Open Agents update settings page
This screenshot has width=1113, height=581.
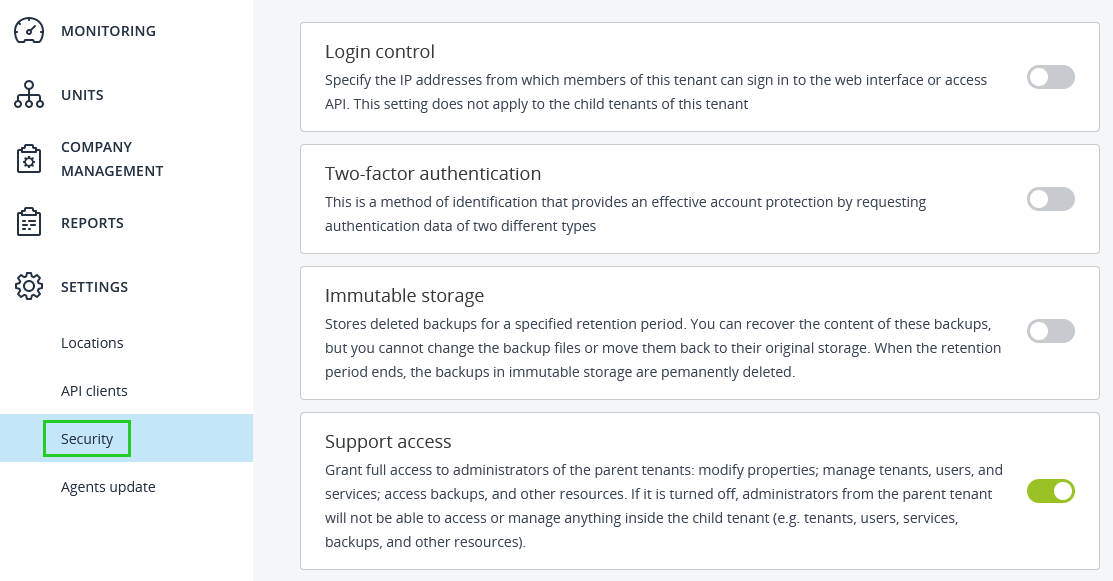(108, 487)
